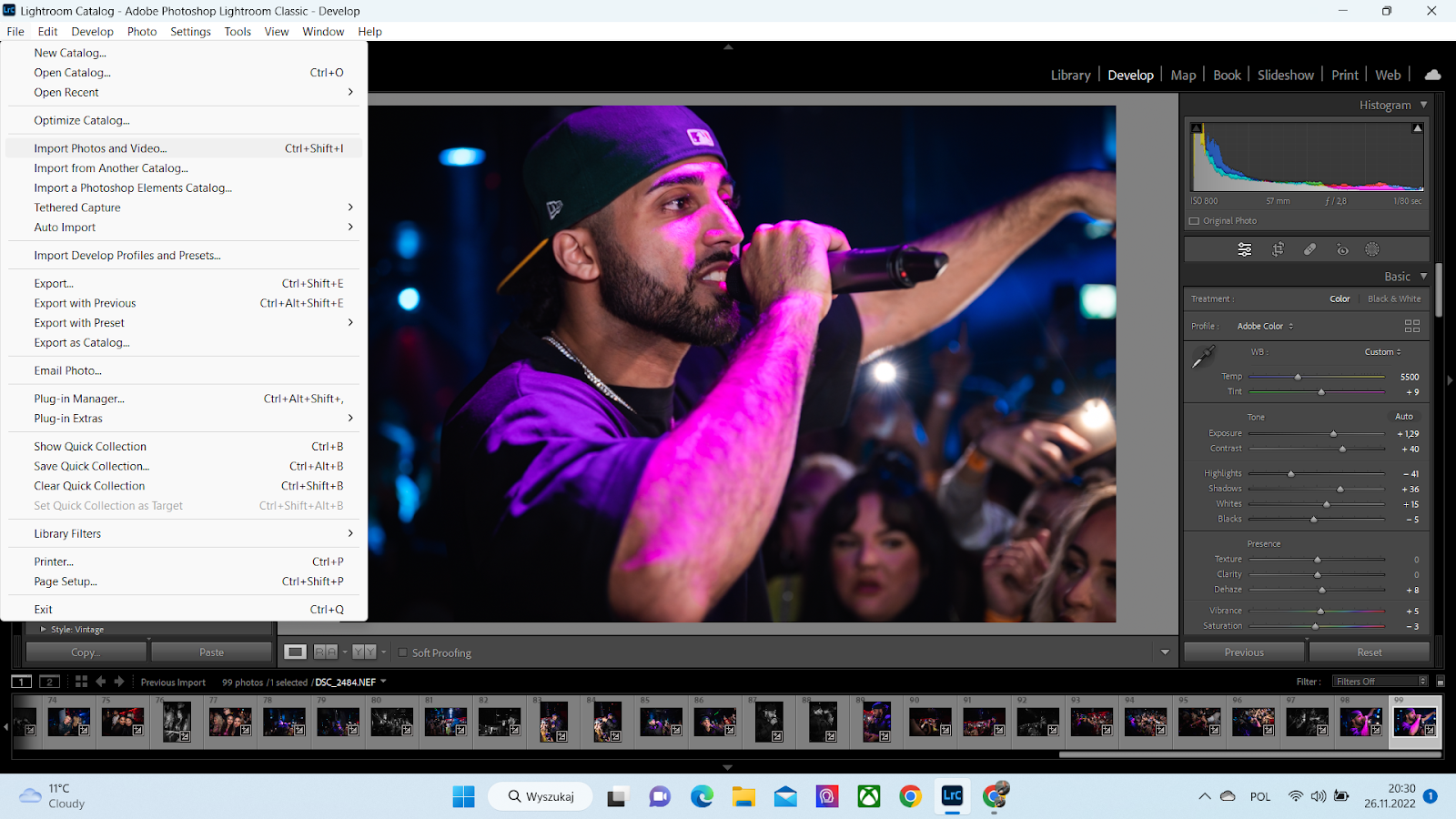Viewport: 1456px width, 819px height.
Task: Click the RA reference view button
Action: [x=326, y=652]
